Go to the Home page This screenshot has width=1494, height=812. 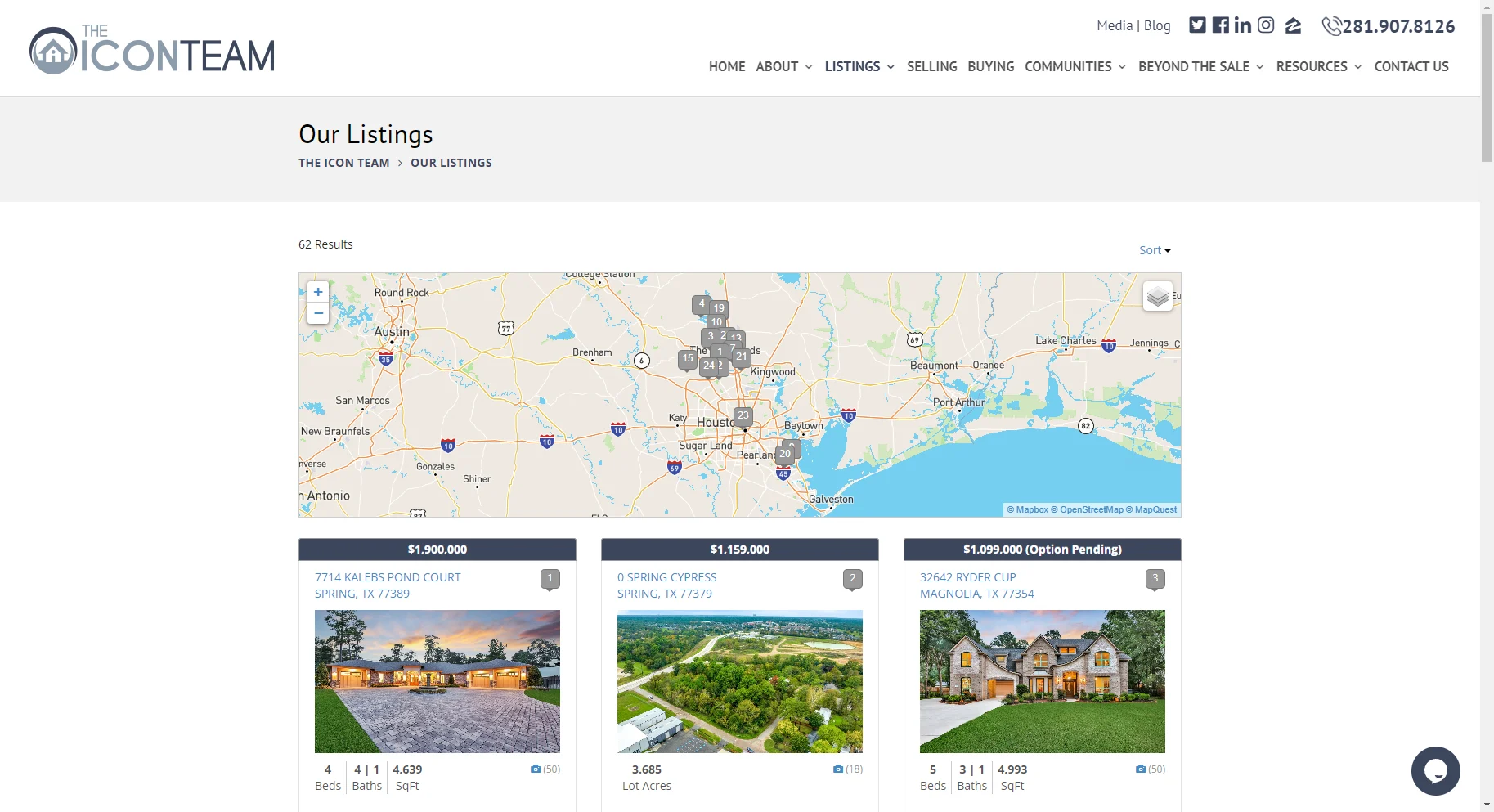(x=727, y=66)
